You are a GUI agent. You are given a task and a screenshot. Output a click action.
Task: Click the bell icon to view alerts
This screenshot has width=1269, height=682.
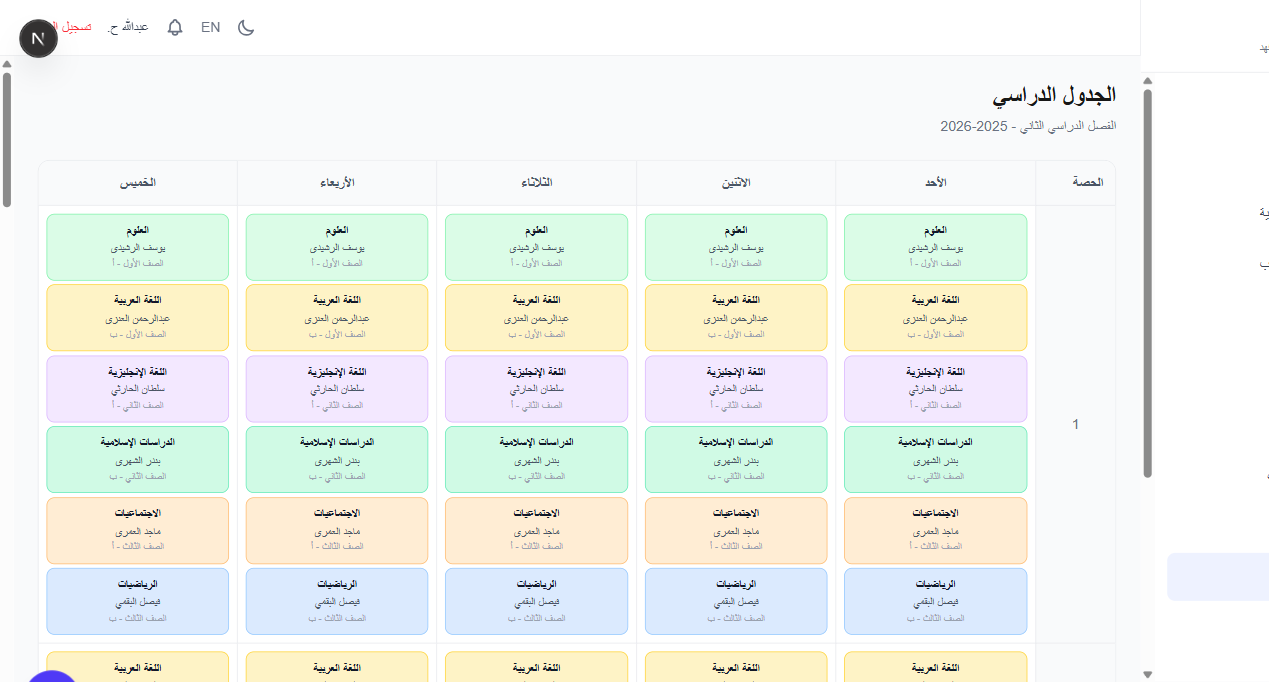pyautogui.click(x=175, y=27)
